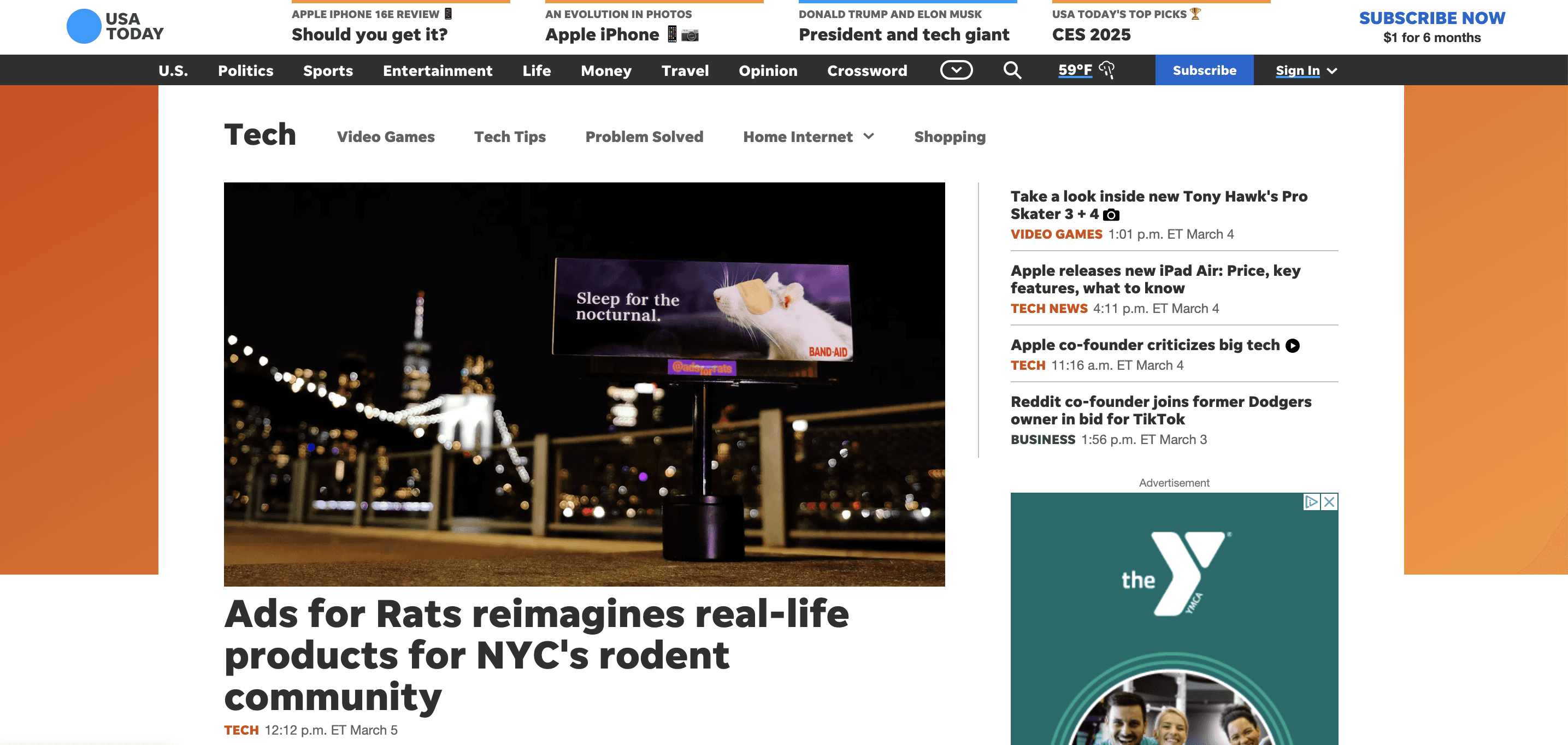Click the trophy icon by Top Picks

(x=1195, y=14)
